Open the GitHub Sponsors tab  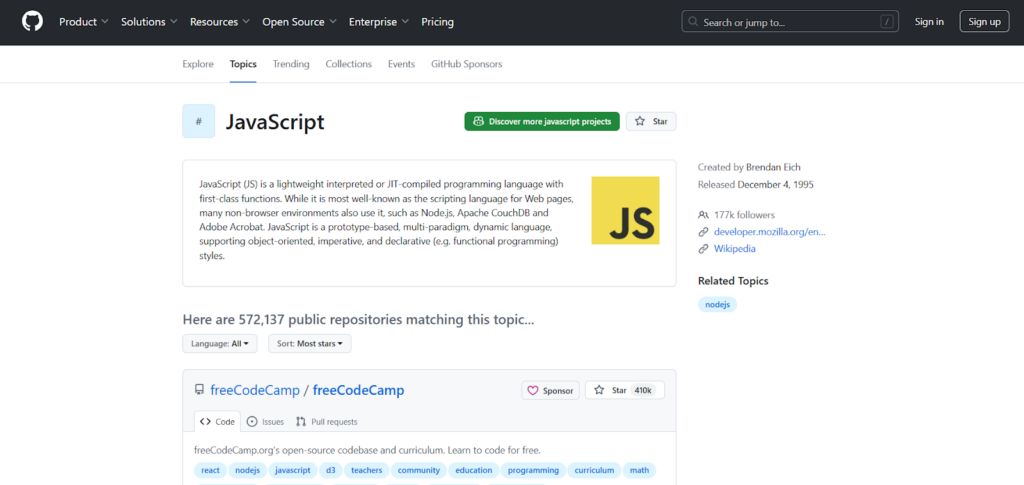tap(466, 64)
